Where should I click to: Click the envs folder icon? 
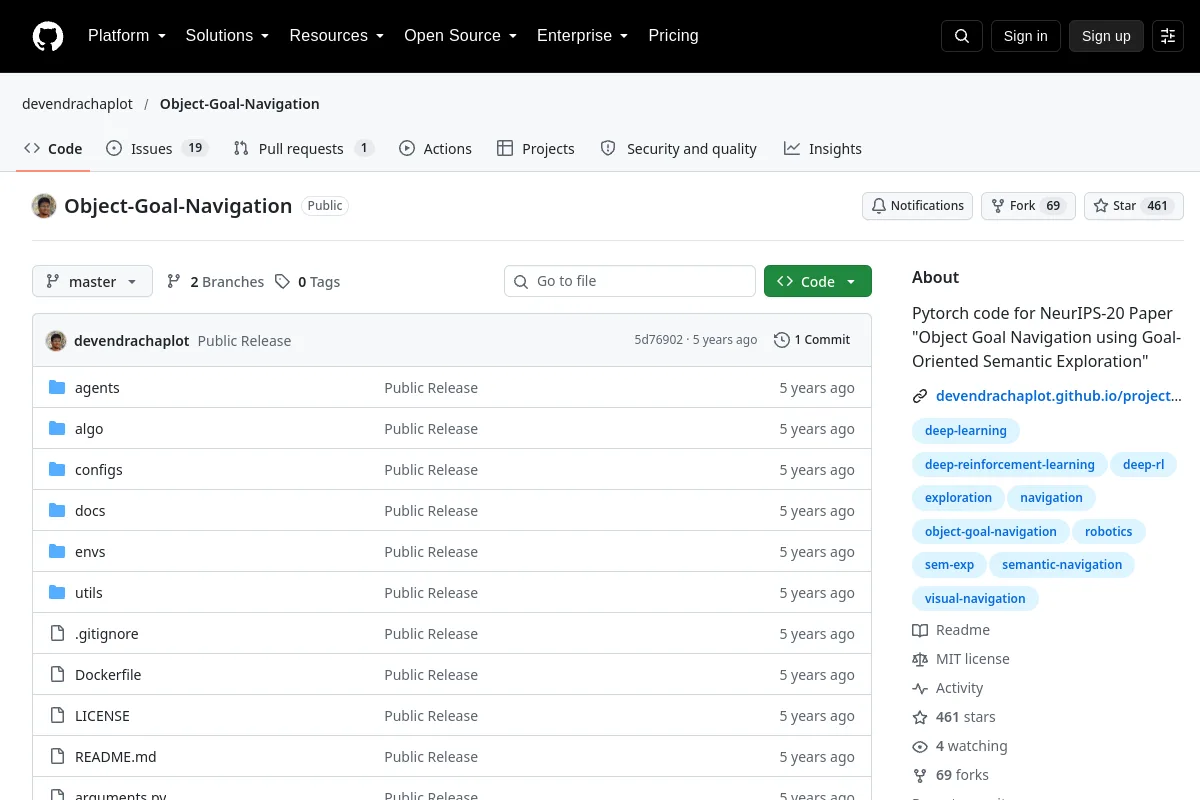57,552
